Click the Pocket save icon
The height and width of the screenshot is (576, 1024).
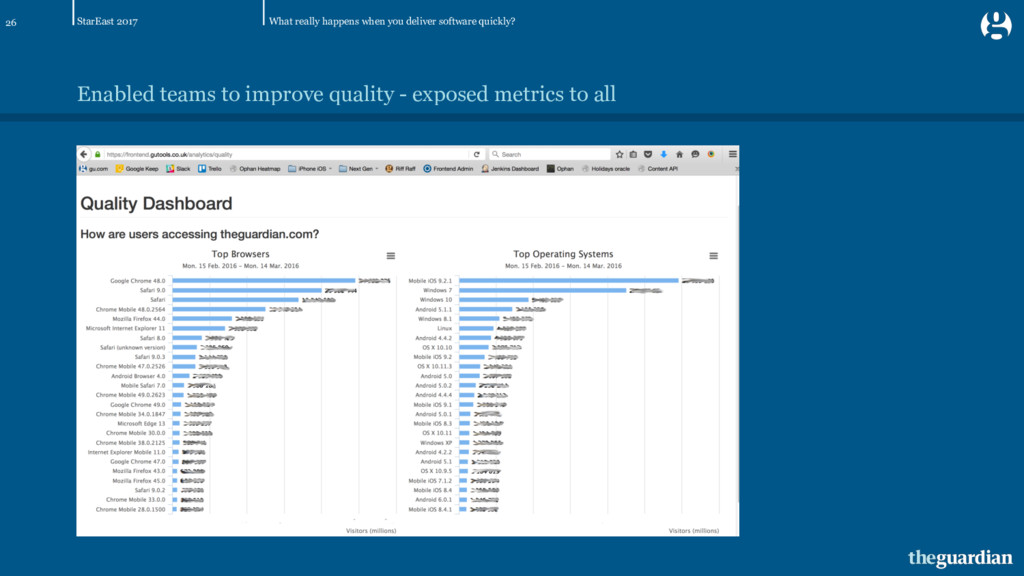648,155
